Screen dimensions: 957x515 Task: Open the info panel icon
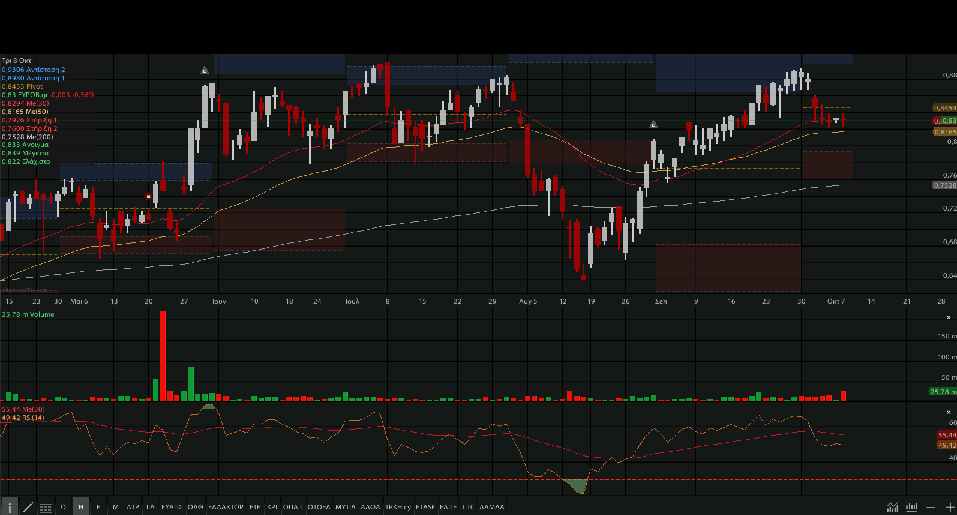(x=9, y=507)
